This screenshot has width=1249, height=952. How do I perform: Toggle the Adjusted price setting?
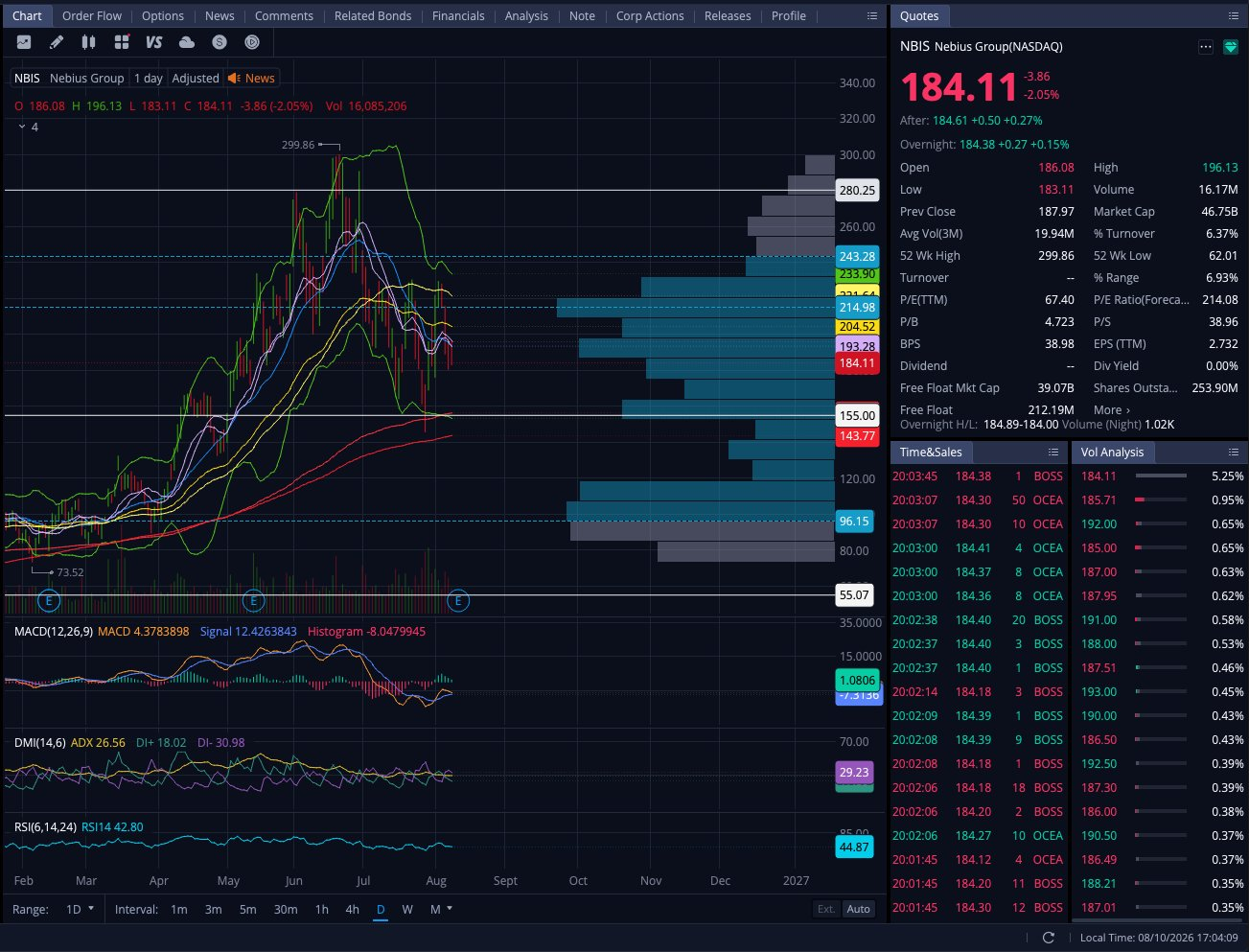[x=196, y=79]
